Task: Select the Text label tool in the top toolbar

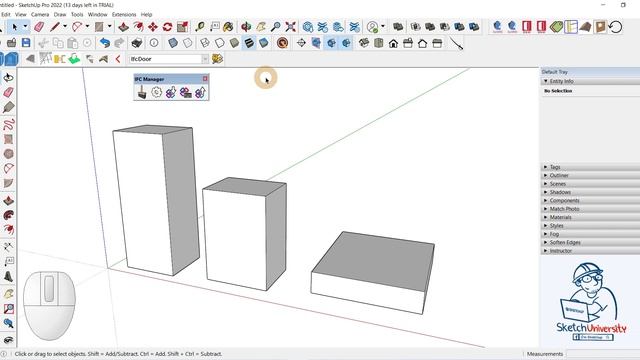Action: point(215,27)
